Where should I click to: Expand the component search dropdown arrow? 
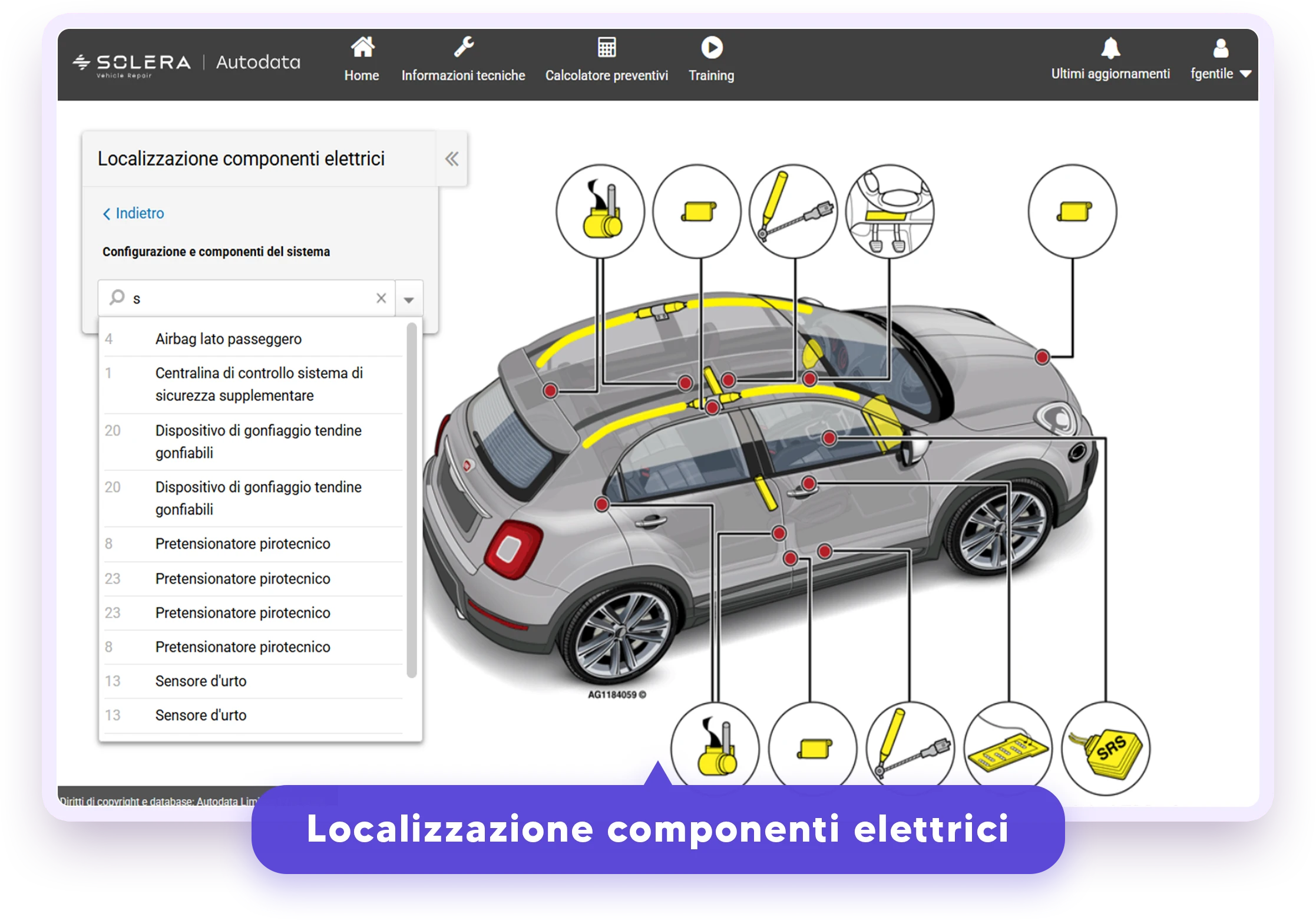pos(409,299)
